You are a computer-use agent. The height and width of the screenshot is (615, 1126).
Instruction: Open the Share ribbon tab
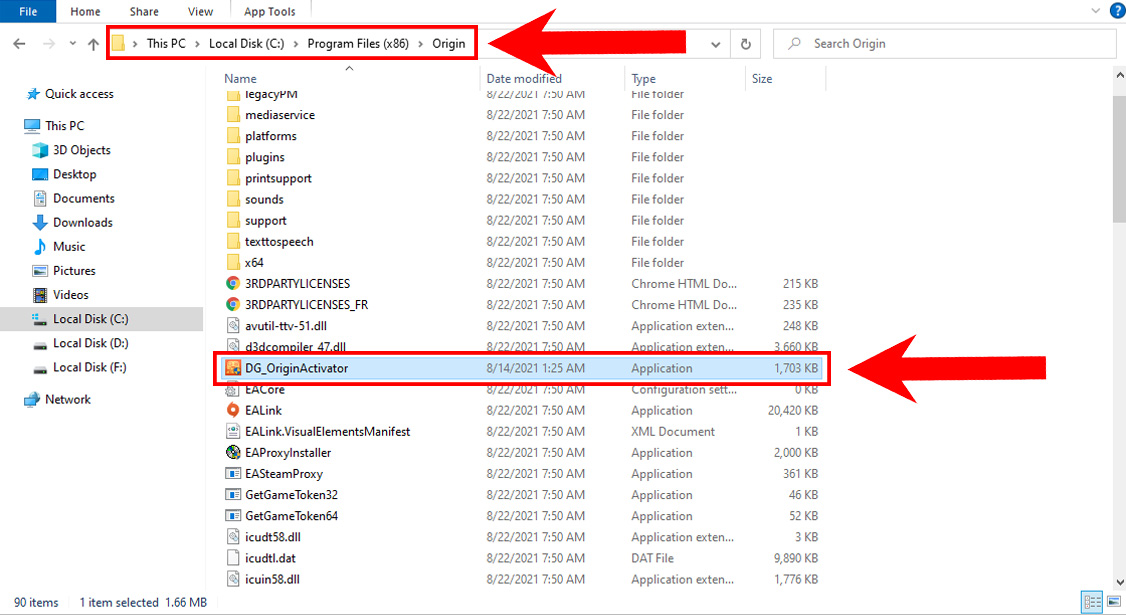coord(144,11)
